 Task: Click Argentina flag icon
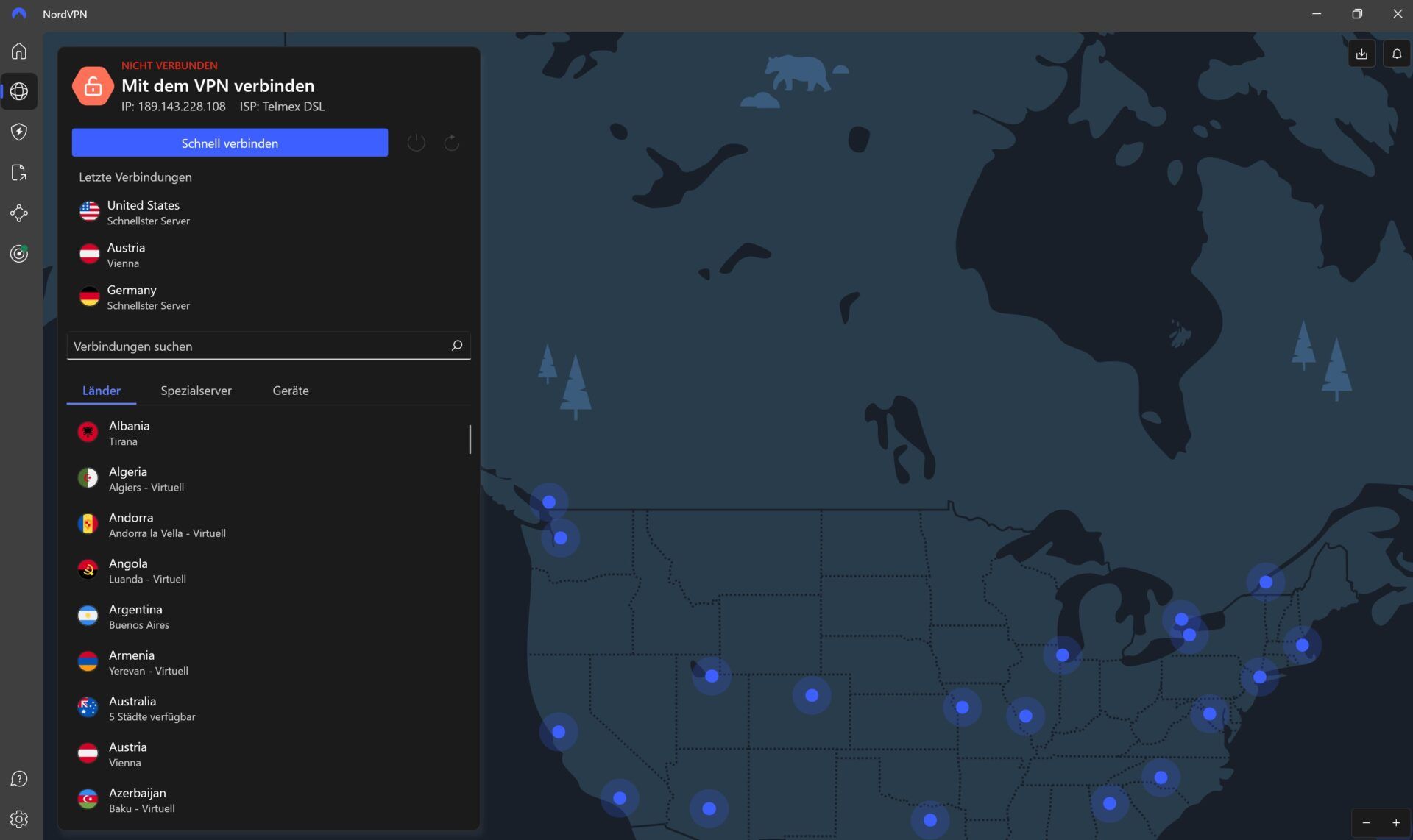point(88,616)
